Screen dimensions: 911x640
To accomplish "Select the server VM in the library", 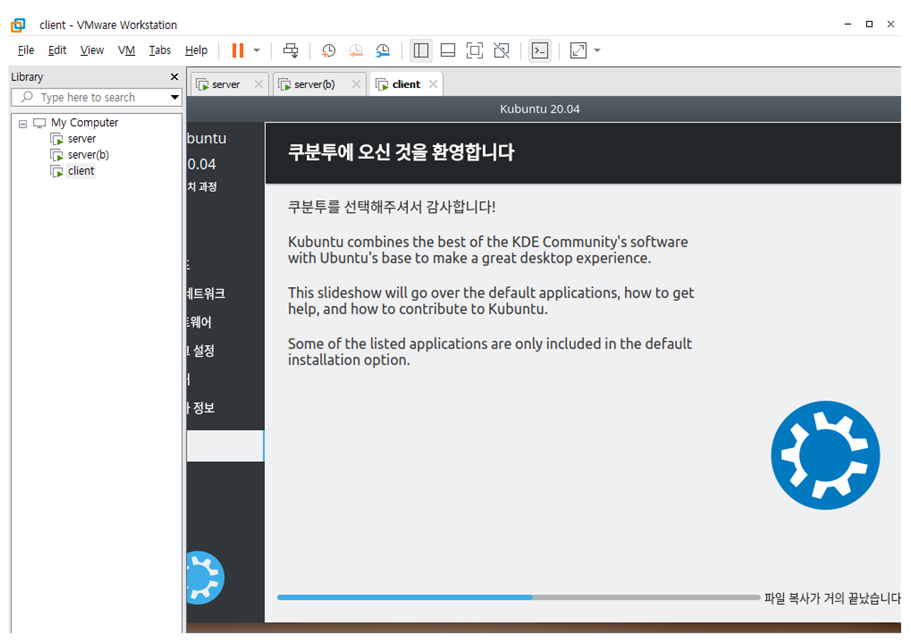I will [x=81, y=139].
